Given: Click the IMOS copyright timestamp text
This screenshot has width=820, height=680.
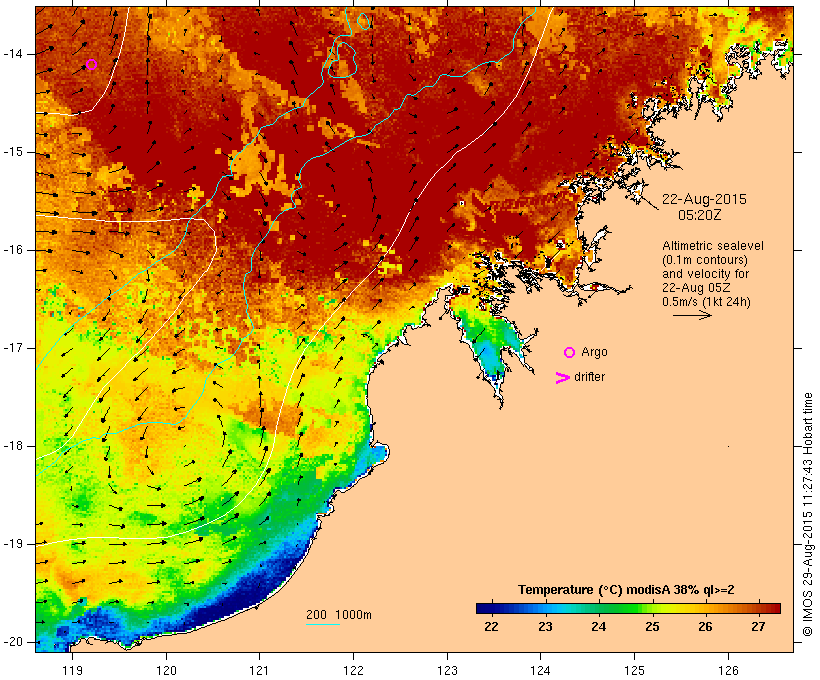Looking at the screenshot, I should (807, 514).
